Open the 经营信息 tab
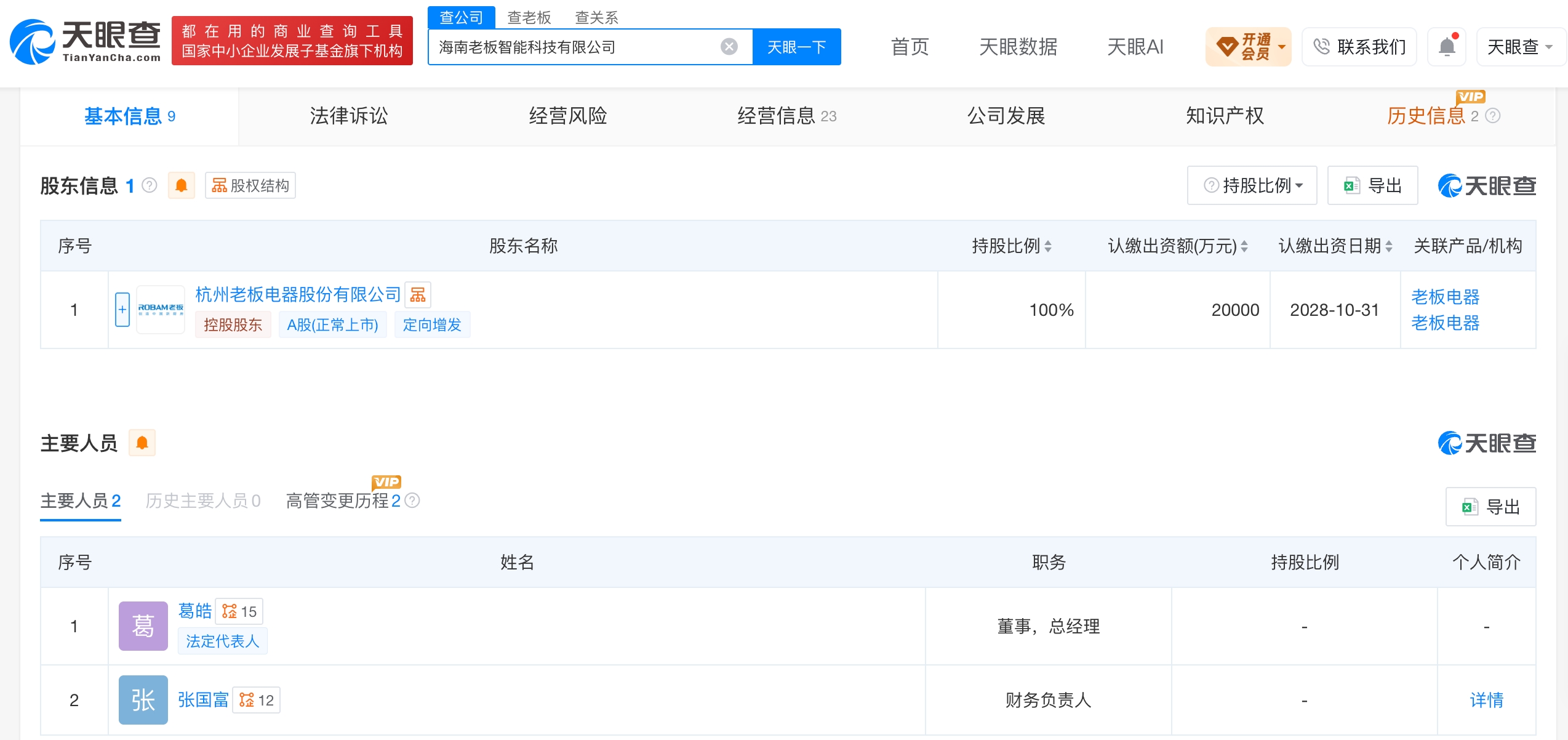This screenshot has height=740, width=1568. pyautogui.click(x=787, y=116)
